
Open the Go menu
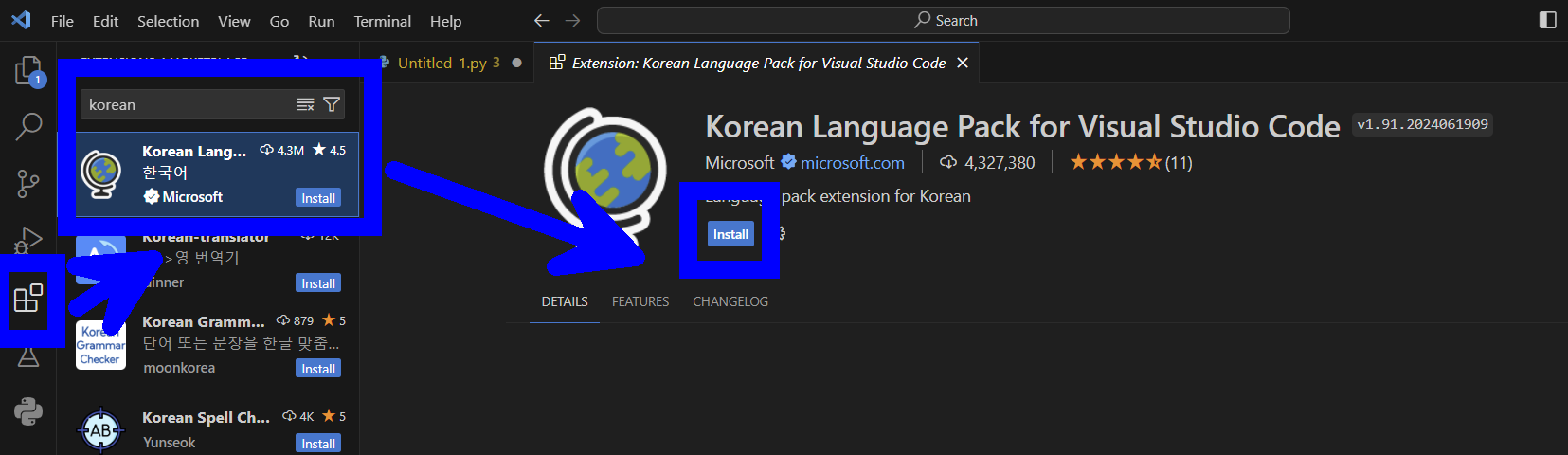(x=279, y=21)
